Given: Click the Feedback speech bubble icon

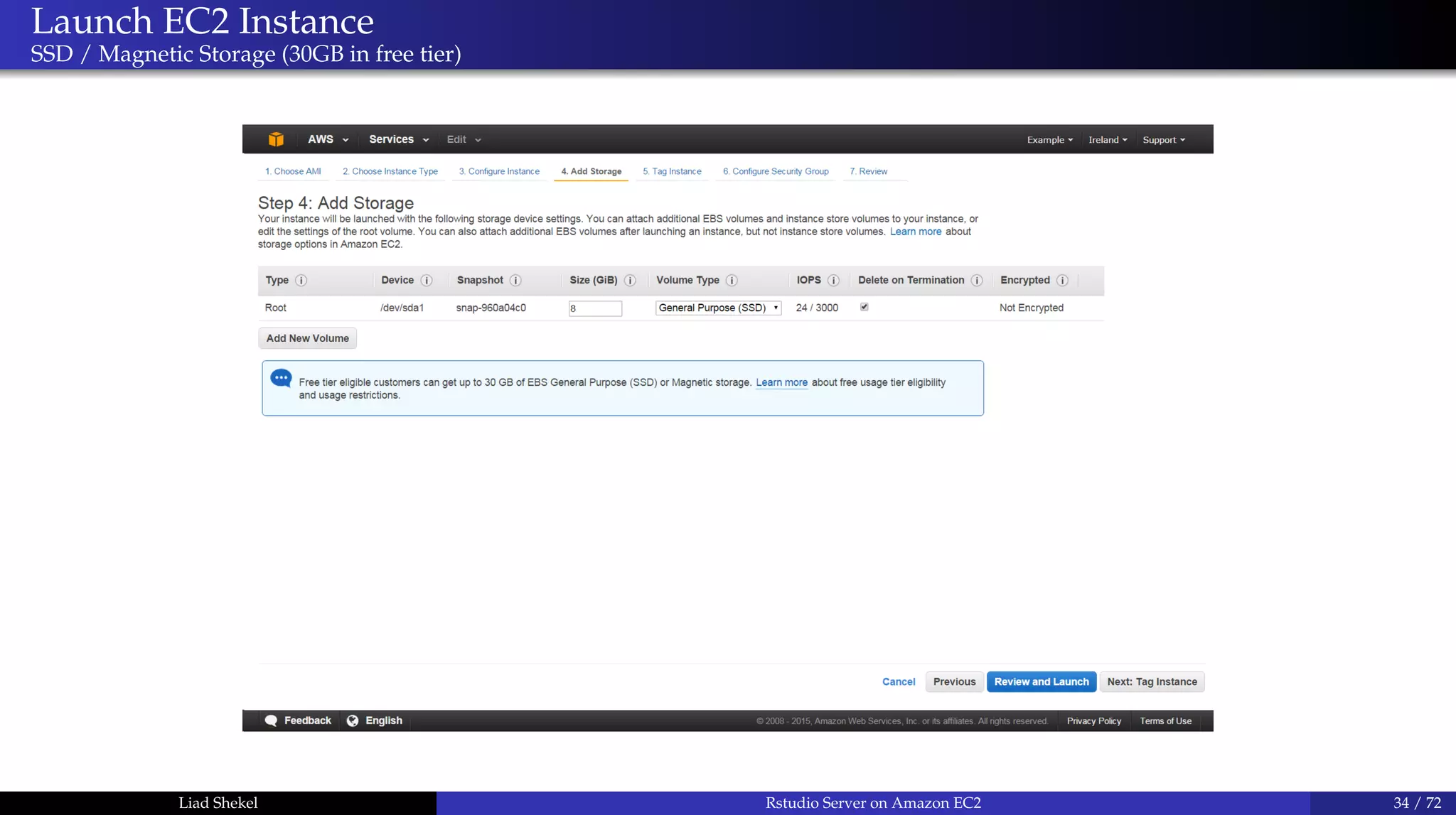Looking at the screenshot, I should pos(271,720).
